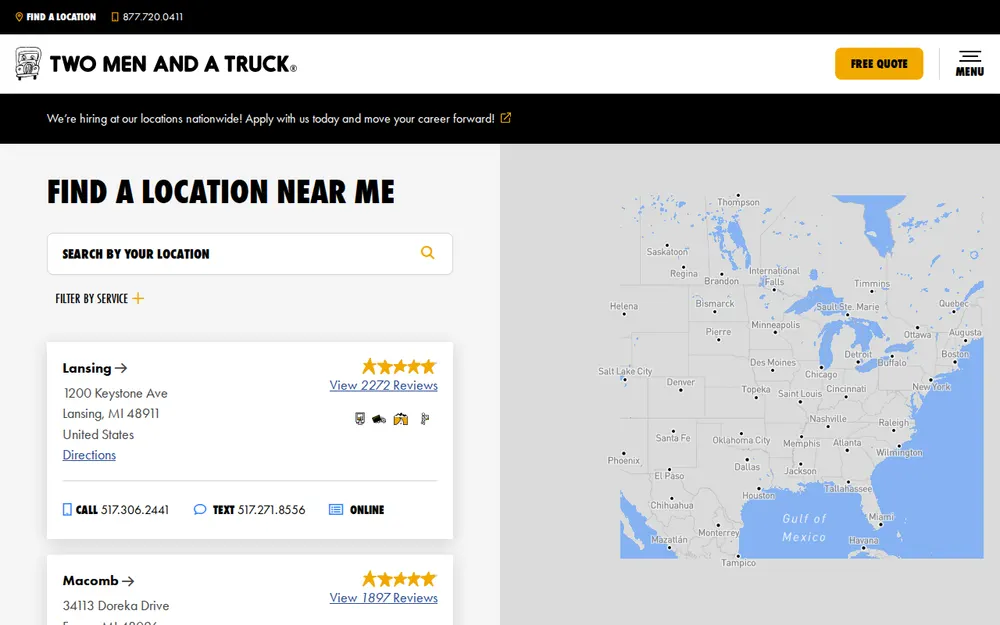Open the hamburger MENU icon

click(x=969, y=57)
